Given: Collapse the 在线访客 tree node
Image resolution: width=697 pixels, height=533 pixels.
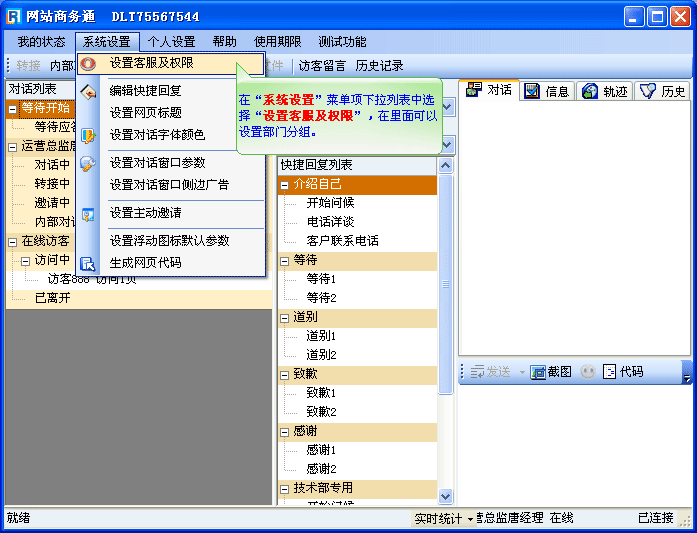Looking at the screenshot, I should [13, 241].
